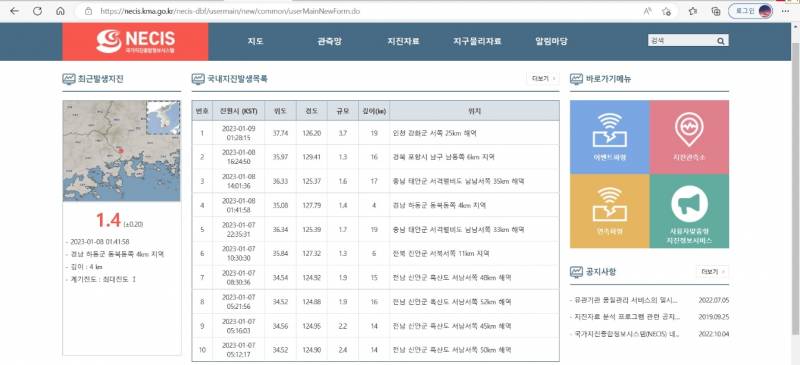The height and width of the screenshot is (365, 800).
Task: Select row 전북 진안군 서북서쪽 11km 지역
Action: tap(376, 254)
